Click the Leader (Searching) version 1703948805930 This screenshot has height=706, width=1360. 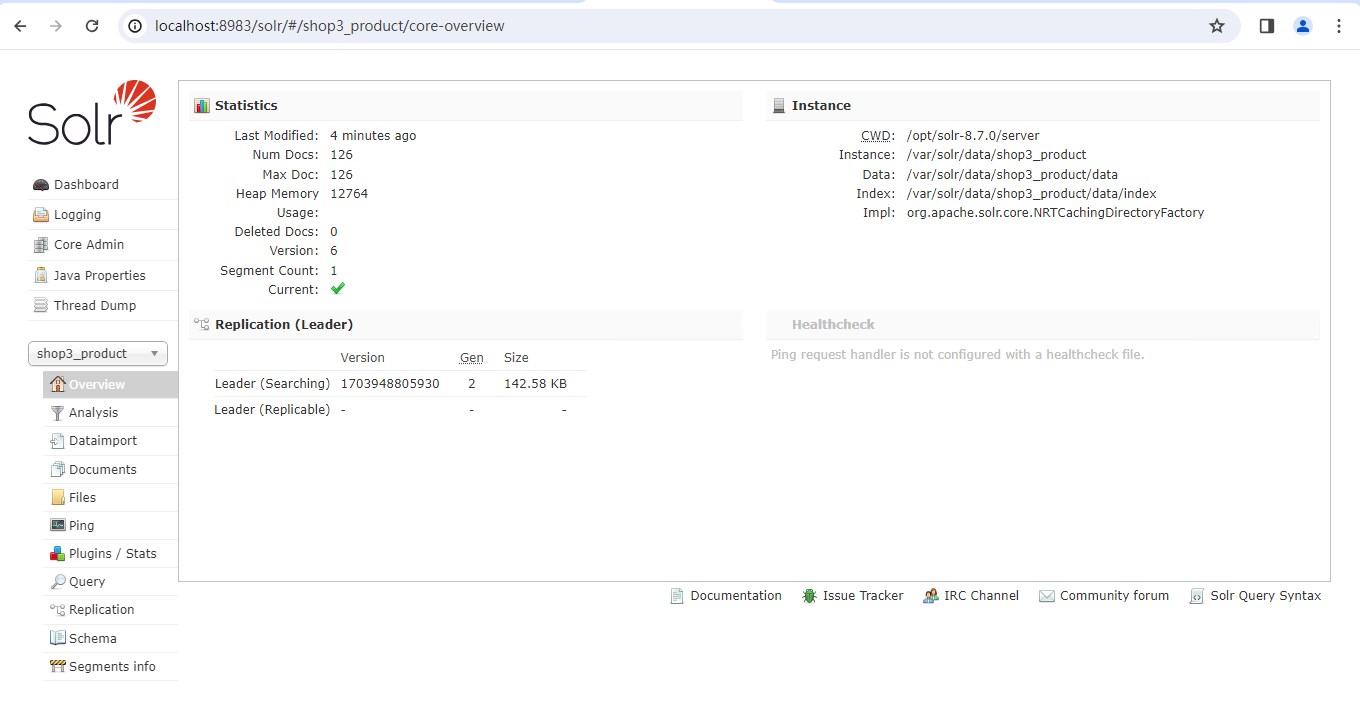pyautogui.click(x=390, y=384)
